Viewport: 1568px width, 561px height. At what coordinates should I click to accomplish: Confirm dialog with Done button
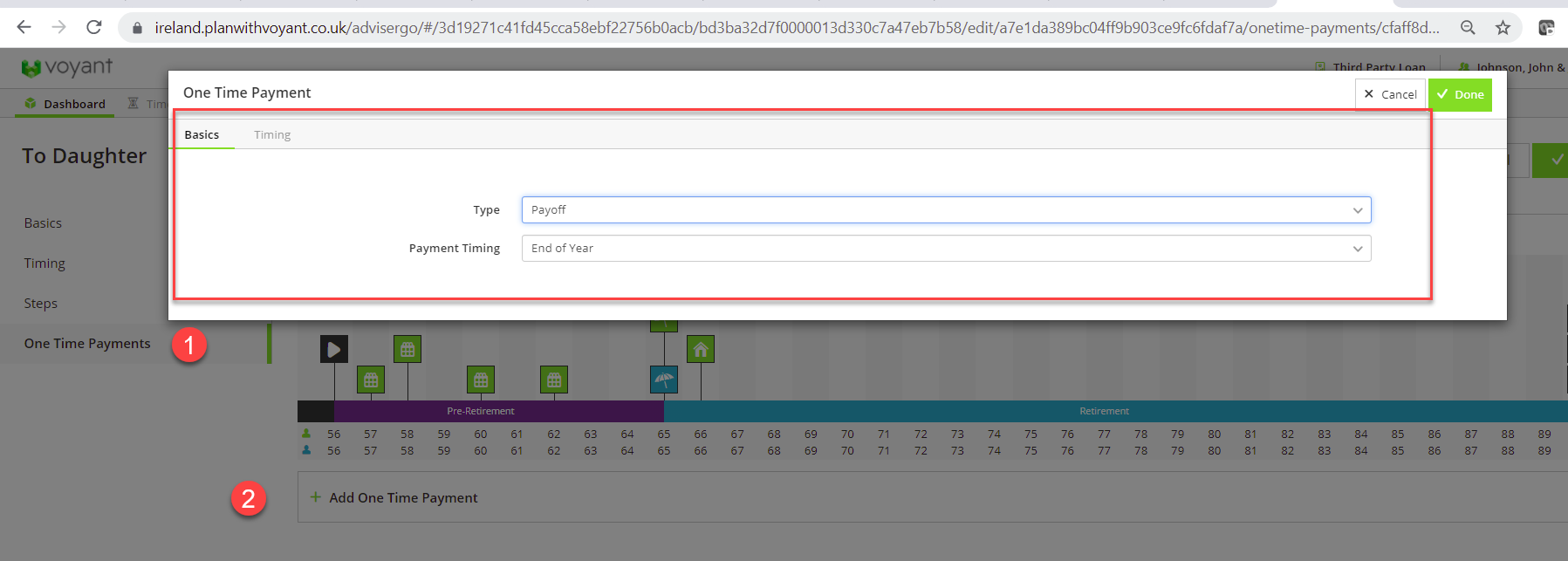[1460, 94]
